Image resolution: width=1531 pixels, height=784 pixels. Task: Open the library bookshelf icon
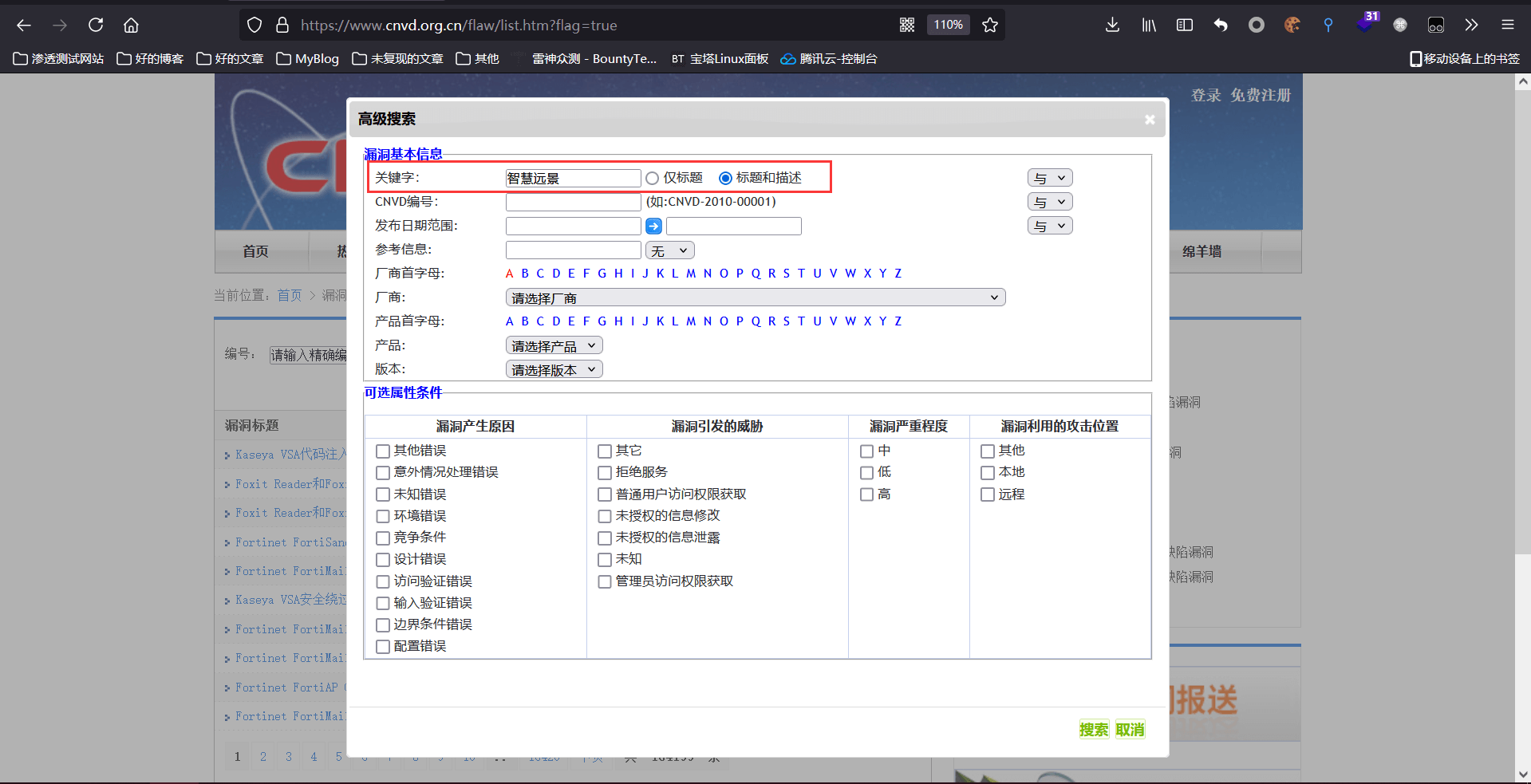[x=1149, y=25]
